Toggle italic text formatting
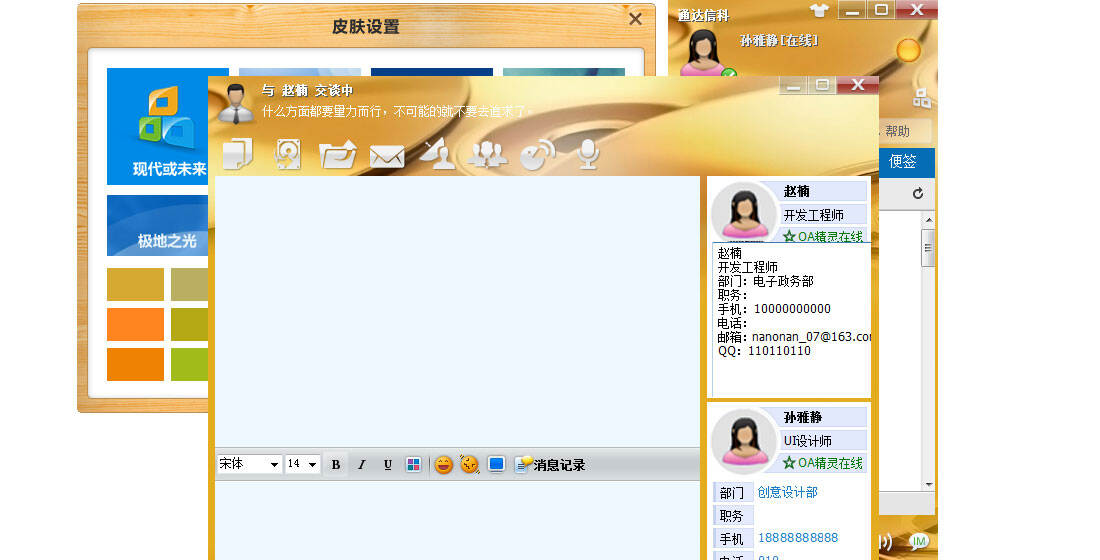Screen dimensions: 1100x560 [362, 464]
